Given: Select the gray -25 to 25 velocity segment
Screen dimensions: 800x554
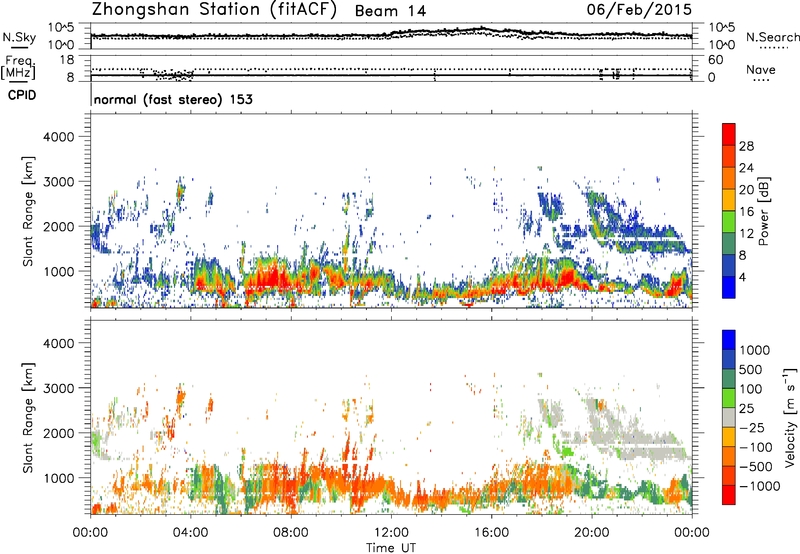Looking at the screenshot, I should point(729,418).
